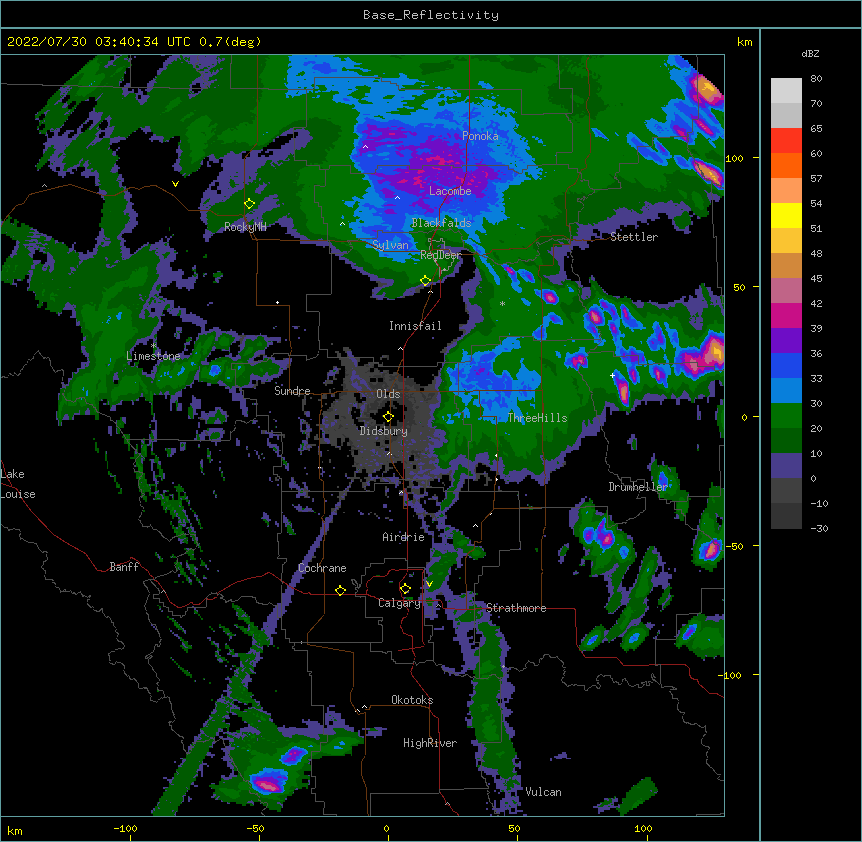Click the yellow V marker east of Calgary
This screenshot has height=842, width=862.
click(429, 584)
